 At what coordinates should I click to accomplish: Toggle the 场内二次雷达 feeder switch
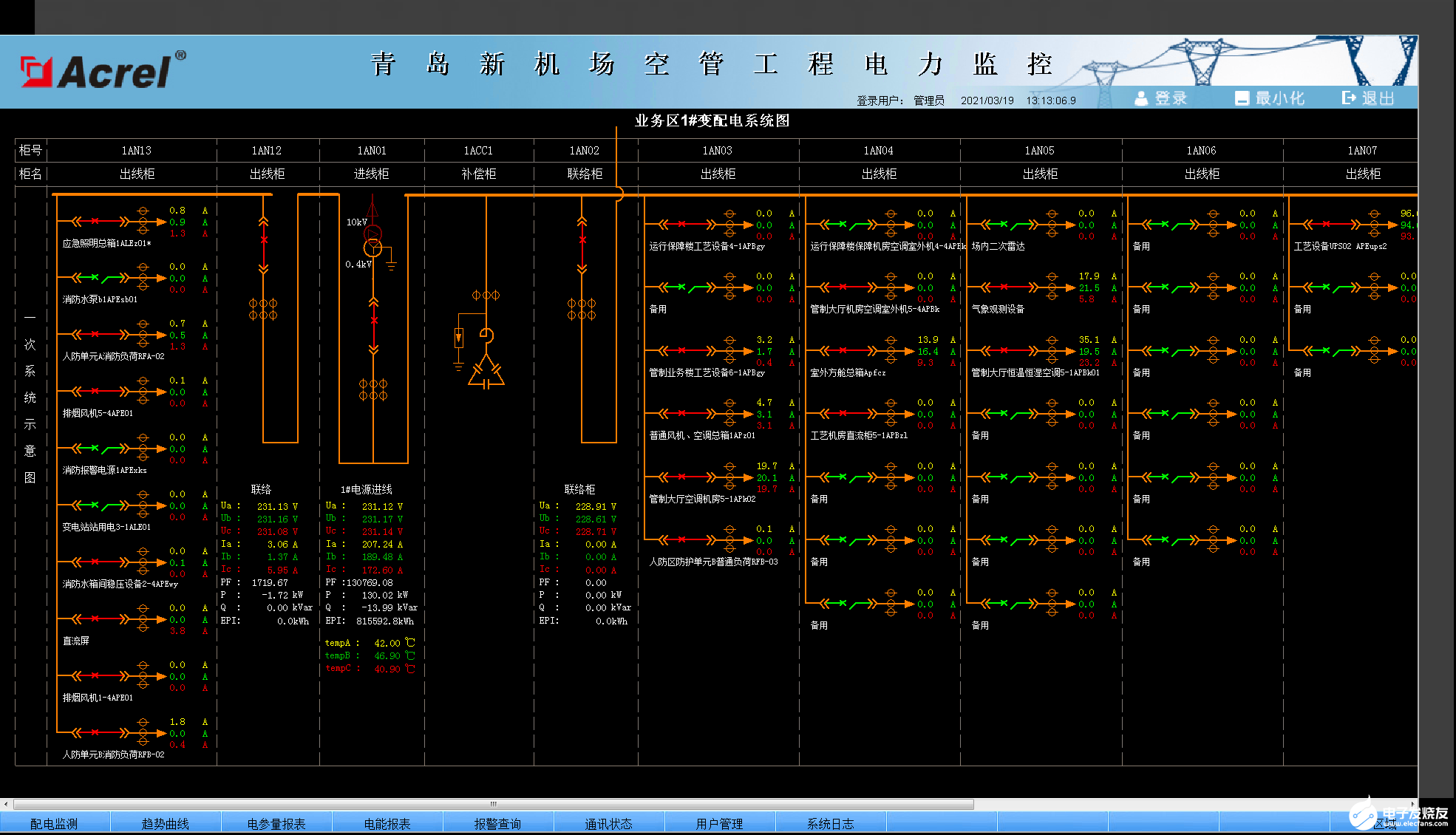tap(1013, 225)
